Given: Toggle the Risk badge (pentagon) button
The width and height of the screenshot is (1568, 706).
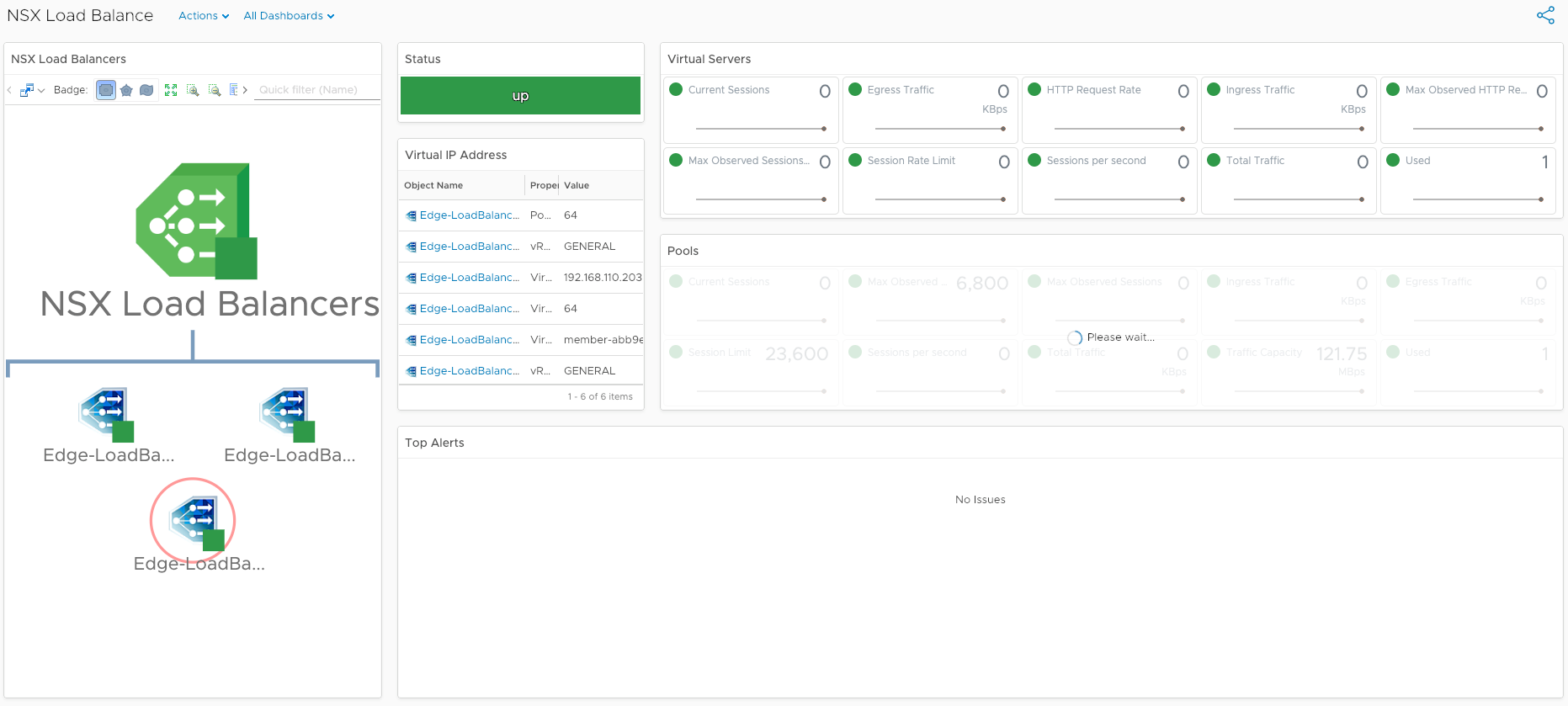Looking at the screenshot, I should click(126, 90).
